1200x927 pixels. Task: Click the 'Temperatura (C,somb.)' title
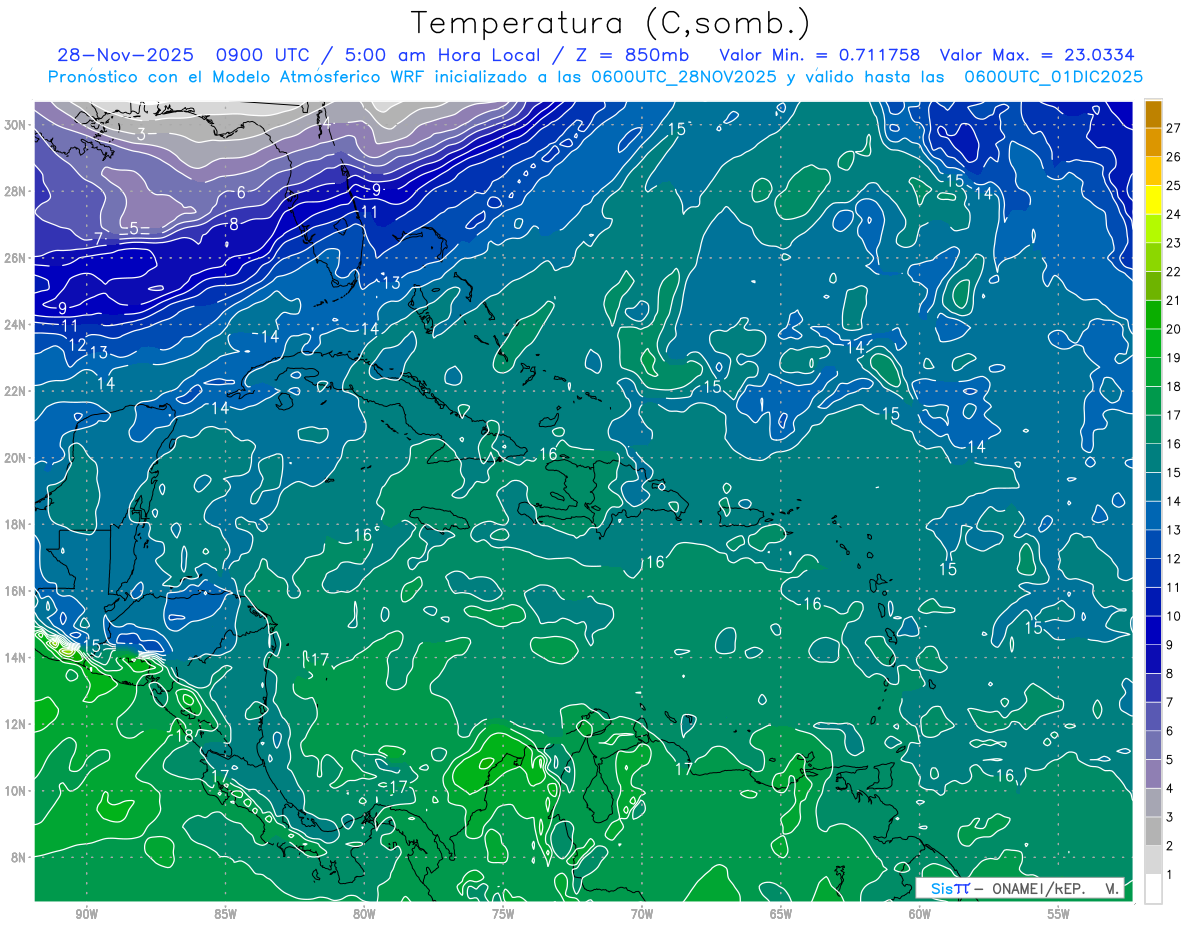click(x=611, y=23)
